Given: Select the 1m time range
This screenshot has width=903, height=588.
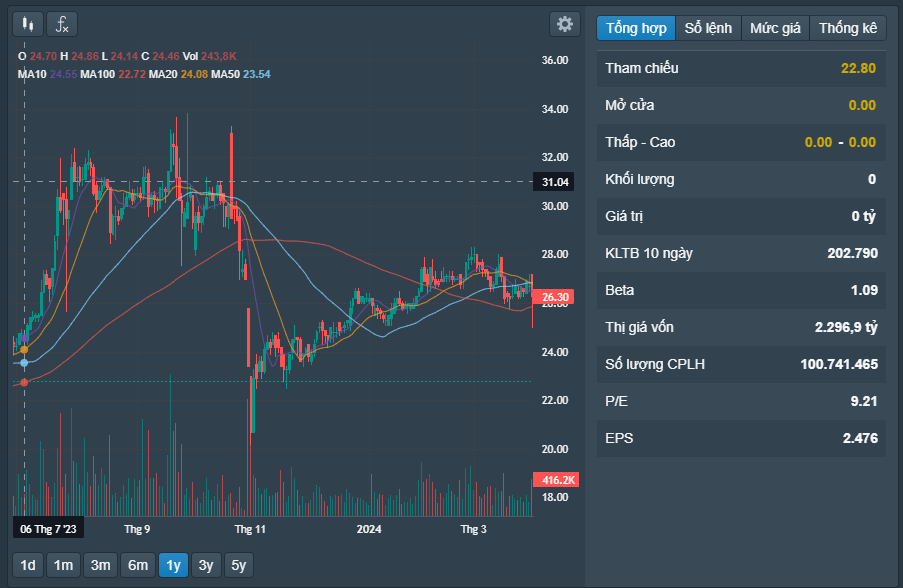Looking at the screenshot, I should click(64, 565).
